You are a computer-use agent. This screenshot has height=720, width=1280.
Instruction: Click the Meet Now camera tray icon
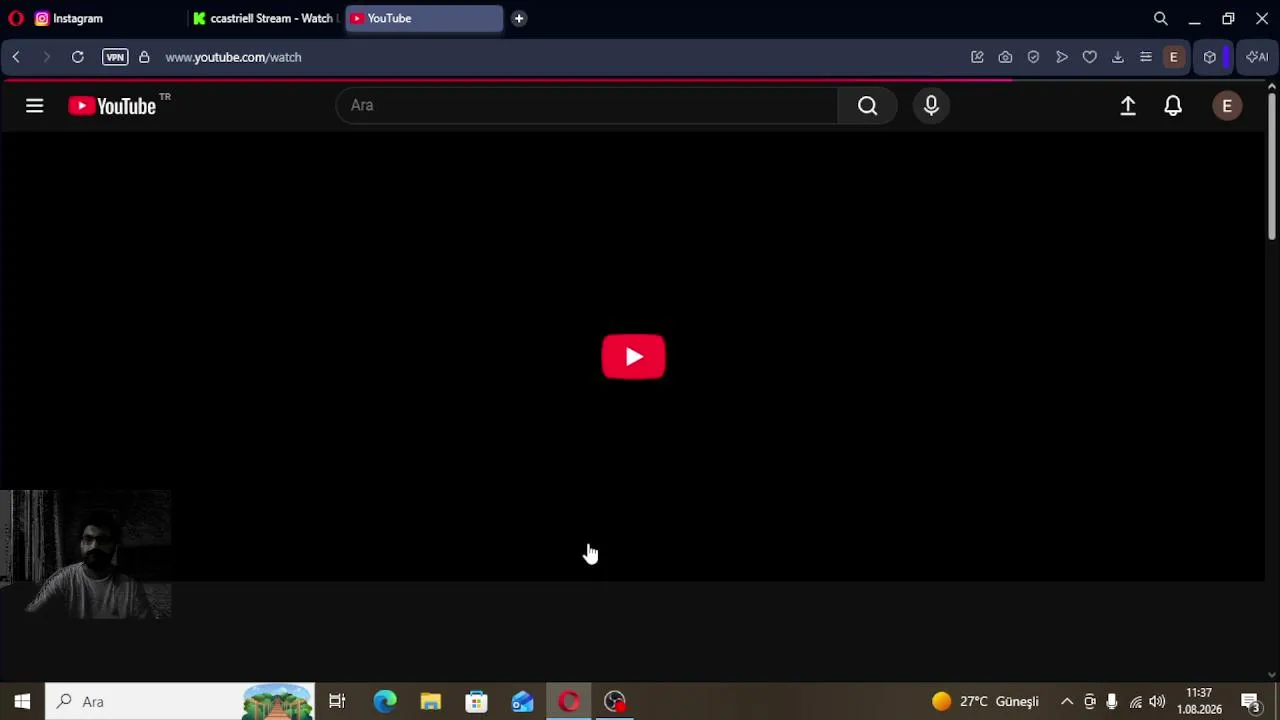pos(1090,701)
